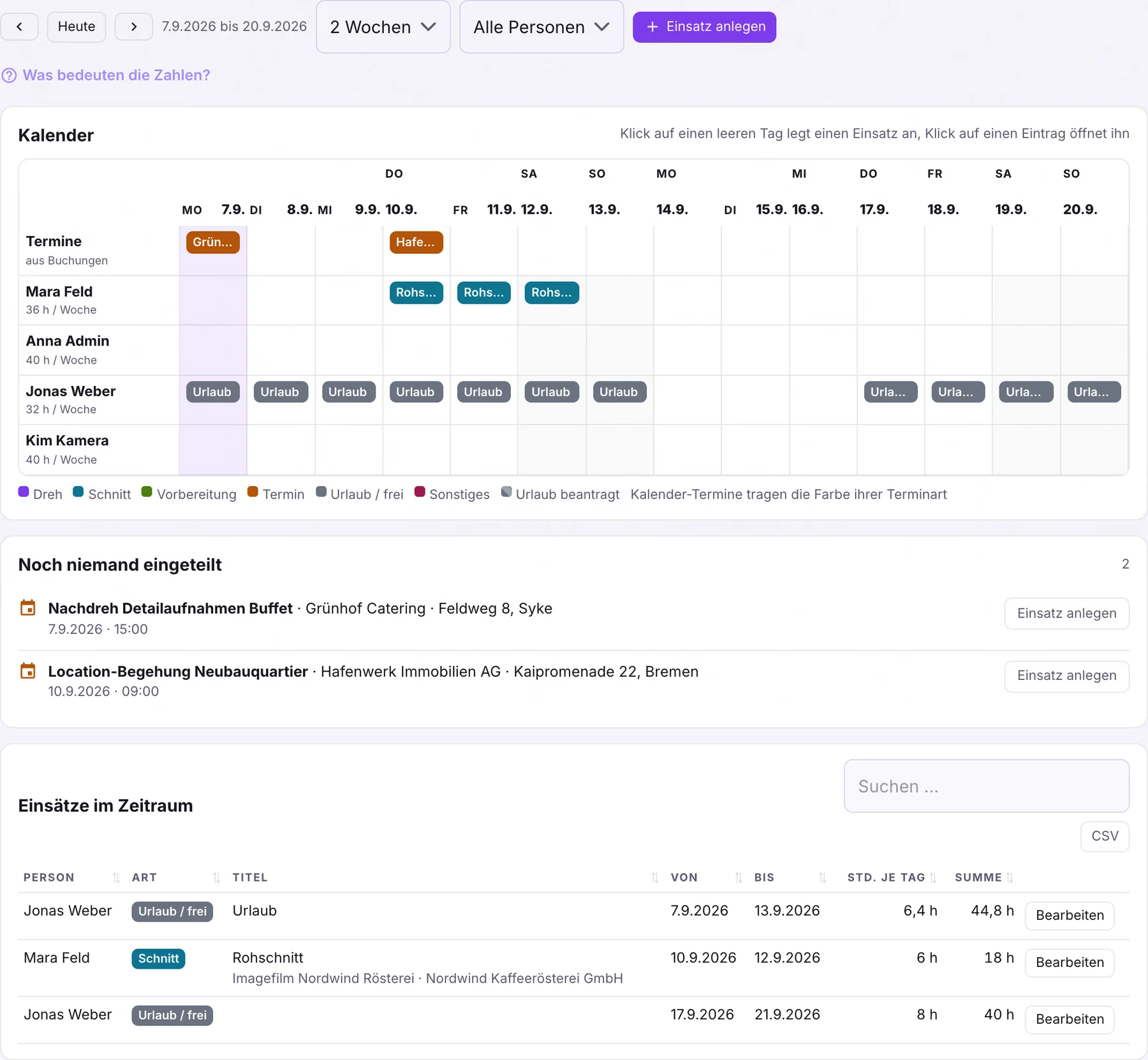Open the 2 Wochen range dropdown
1148x1060 pixels.
coord(383,27)
